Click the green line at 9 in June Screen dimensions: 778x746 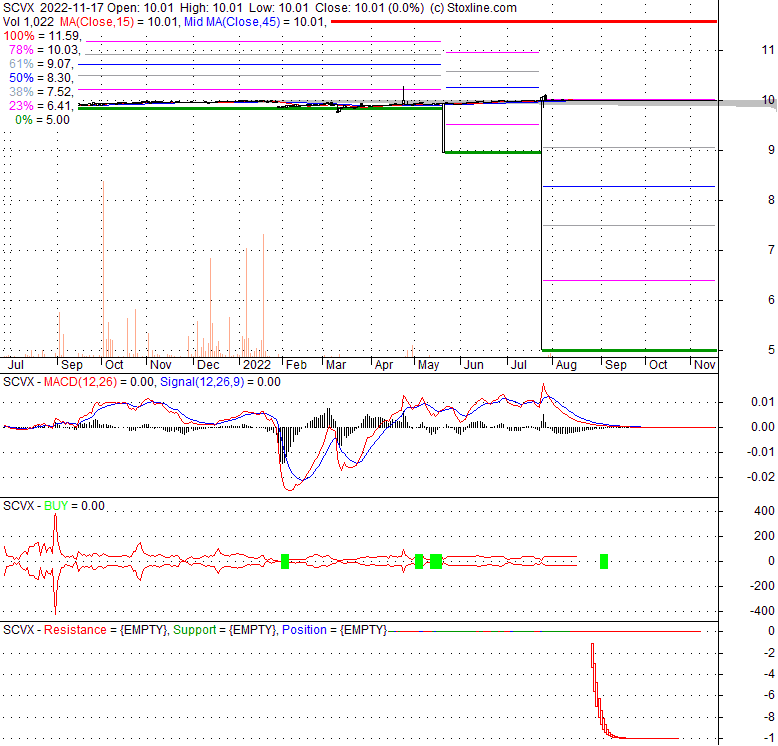coord(493,152)
